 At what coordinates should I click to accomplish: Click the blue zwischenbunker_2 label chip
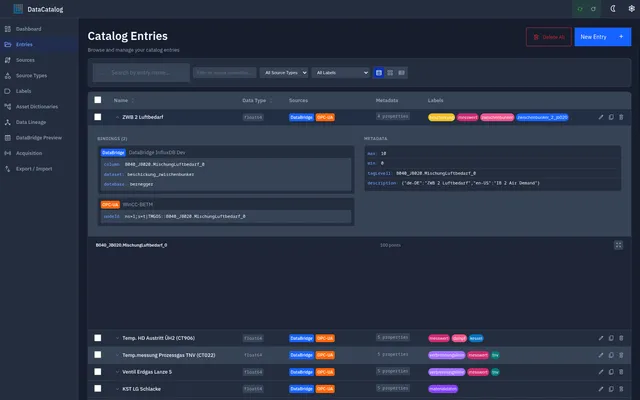tap(542, 118)
